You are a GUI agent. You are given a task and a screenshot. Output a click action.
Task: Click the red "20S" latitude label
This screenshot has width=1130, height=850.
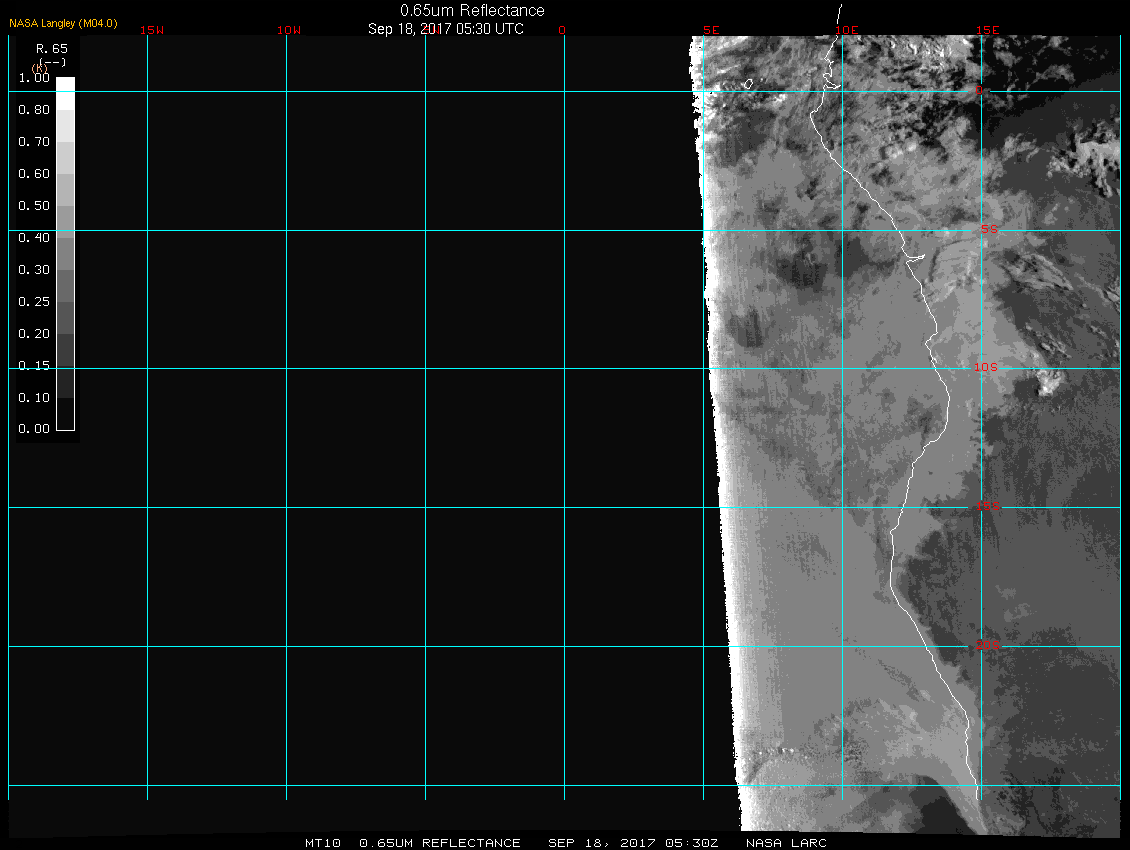click(988, 645)
